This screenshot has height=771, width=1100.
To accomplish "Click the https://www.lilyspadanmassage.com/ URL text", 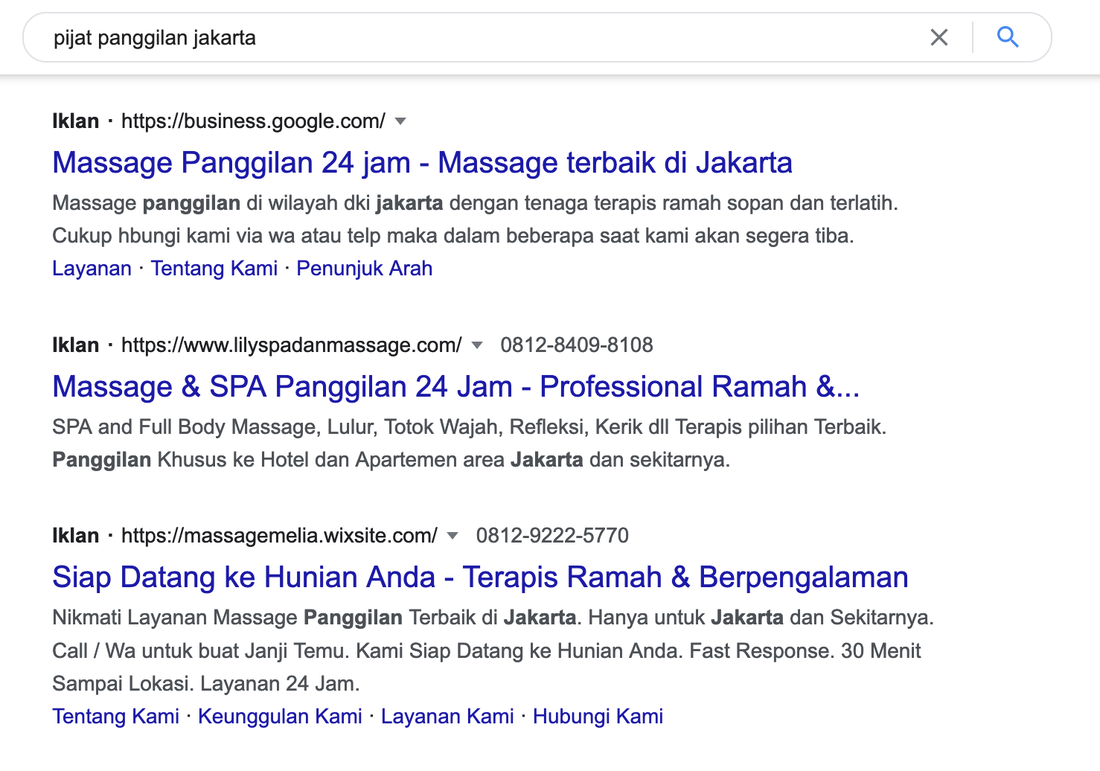I will click(291, 345).
